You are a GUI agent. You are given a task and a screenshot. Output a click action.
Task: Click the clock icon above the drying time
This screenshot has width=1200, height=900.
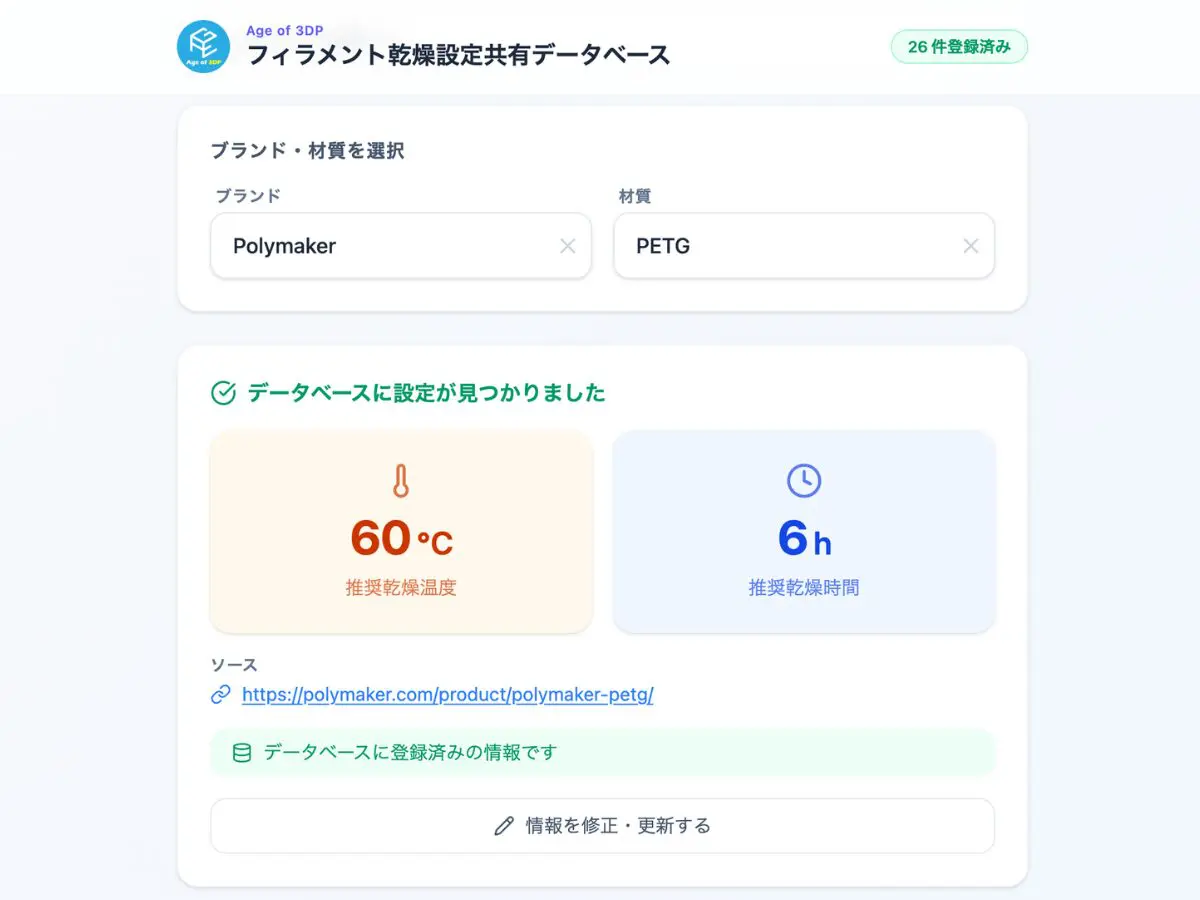click(x=804, y=480)
